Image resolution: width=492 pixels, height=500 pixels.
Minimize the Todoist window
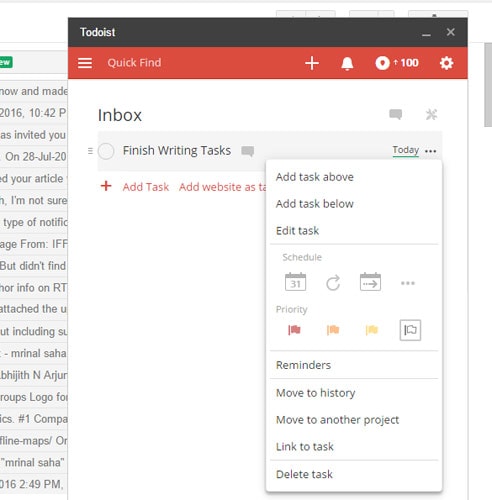point(426,34)
